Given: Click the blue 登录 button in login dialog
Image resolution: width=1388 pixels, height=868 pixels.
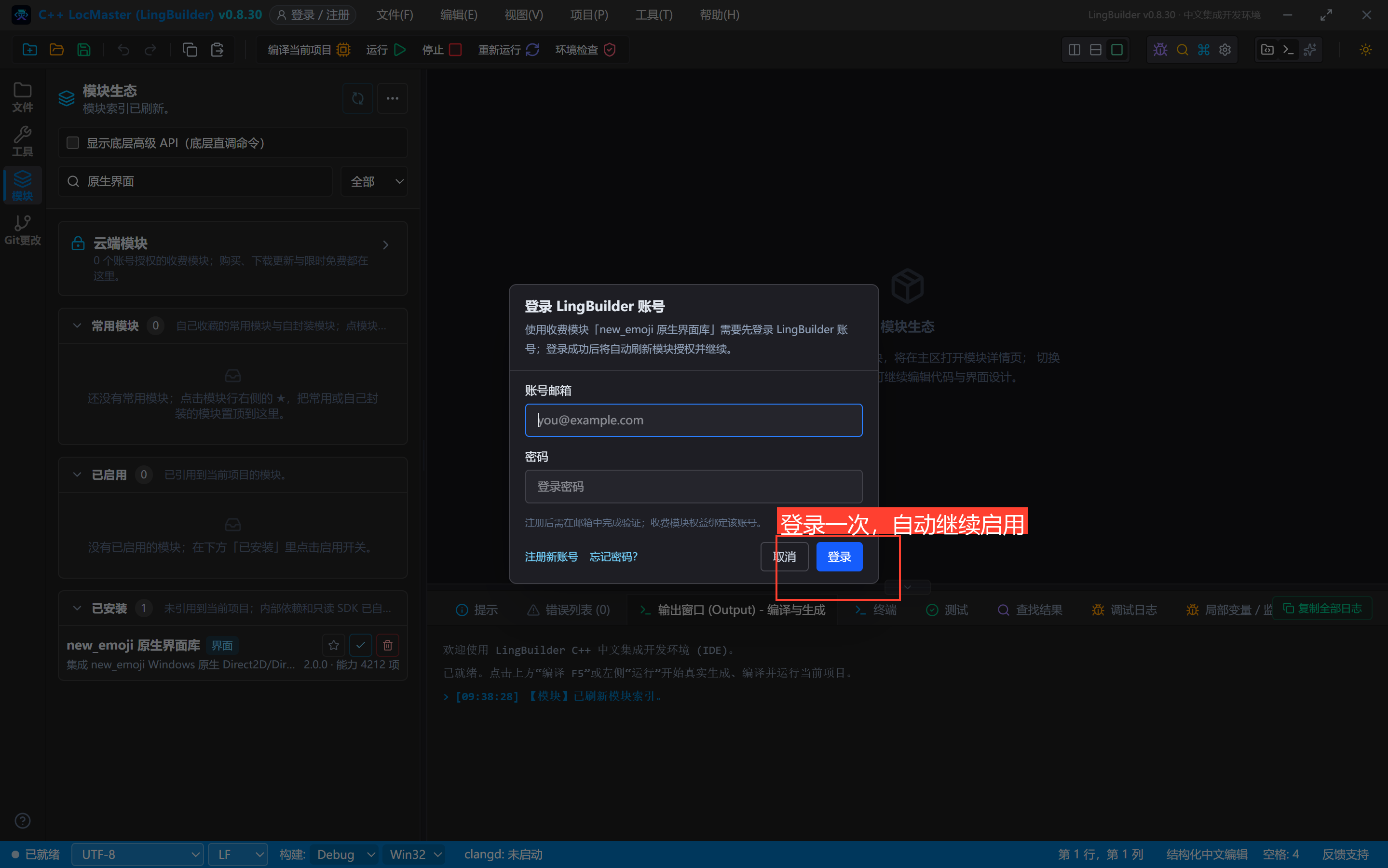Looking at the screenshot, I should pos(839,557).
